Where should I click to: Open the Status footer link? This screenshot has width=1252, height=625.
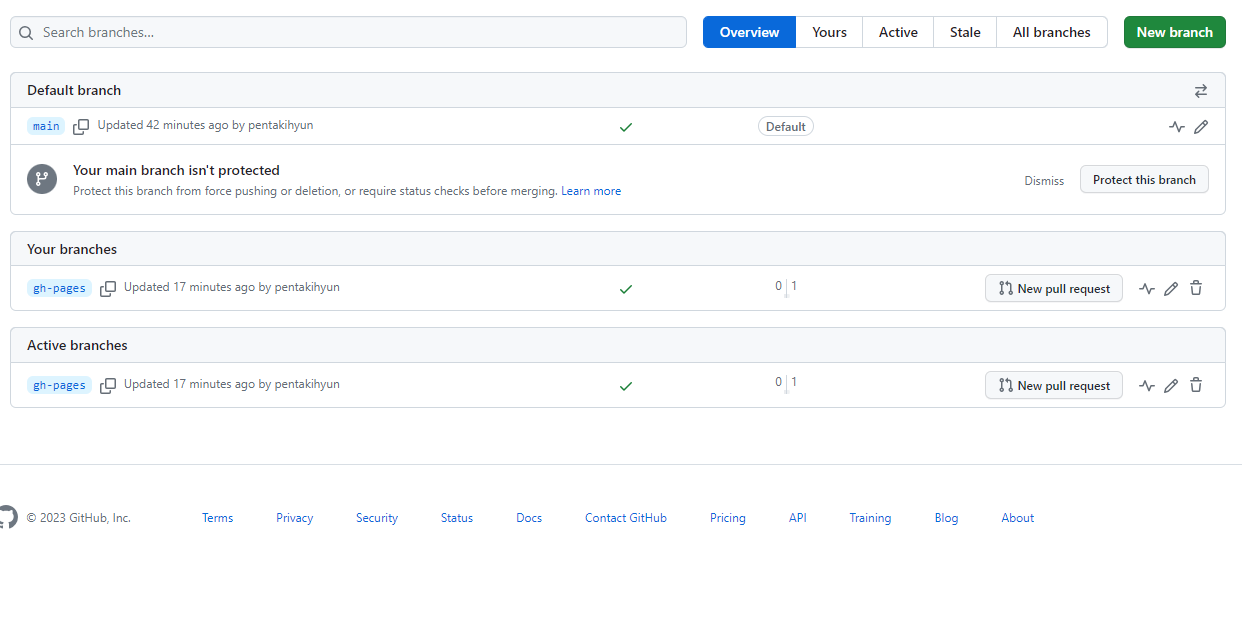(x=457, y=518)
